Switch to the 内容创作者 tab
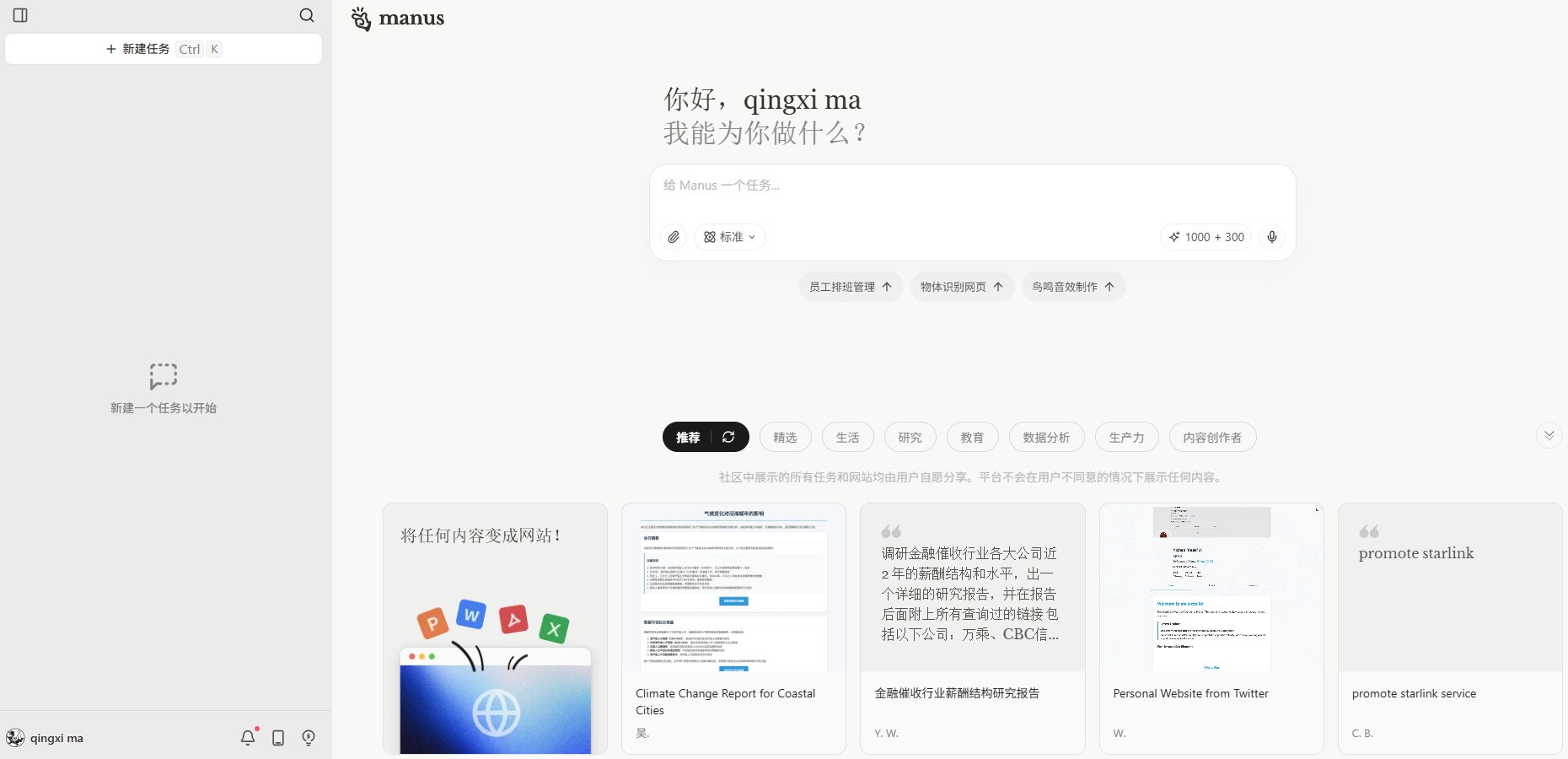 (1212, 437)
